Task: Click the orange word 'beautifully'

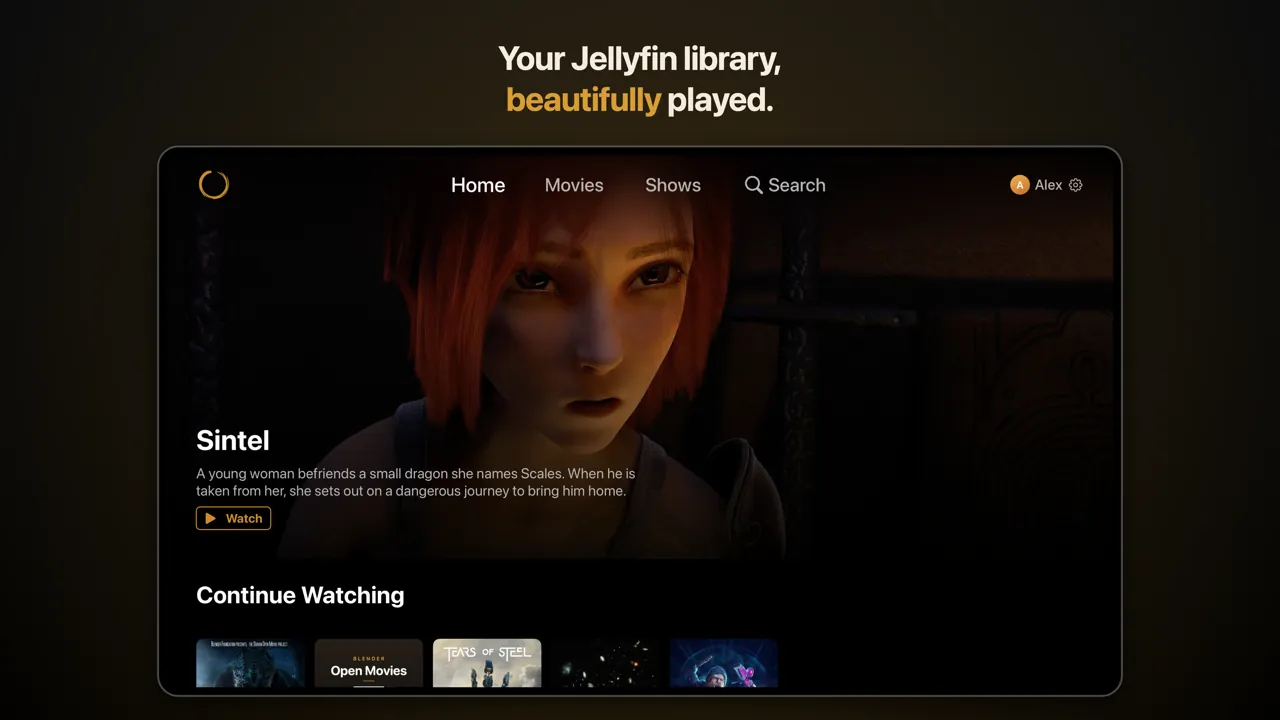Action: pyautogui.click(x=583, y=100)
